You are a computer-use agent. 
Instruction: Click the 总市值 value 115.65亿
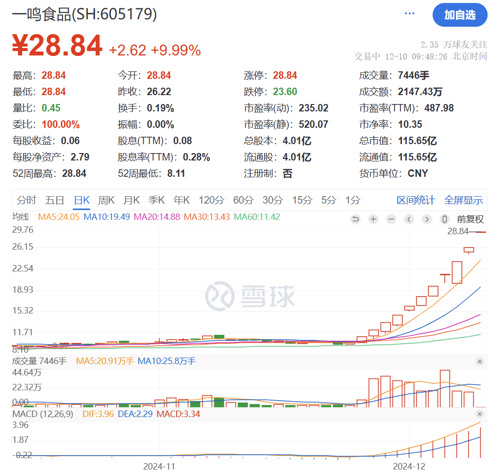pyautogui.click(x=417, y=141)
